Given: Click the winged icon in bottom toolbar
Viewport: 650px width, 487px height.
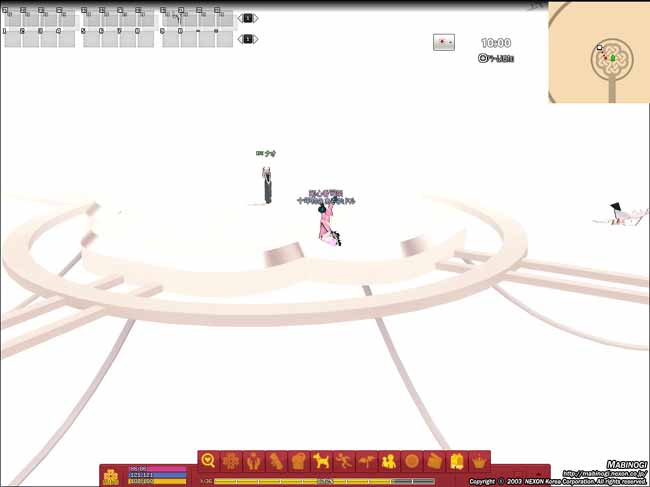Looking at the screenshot, I should coord(366,461).
